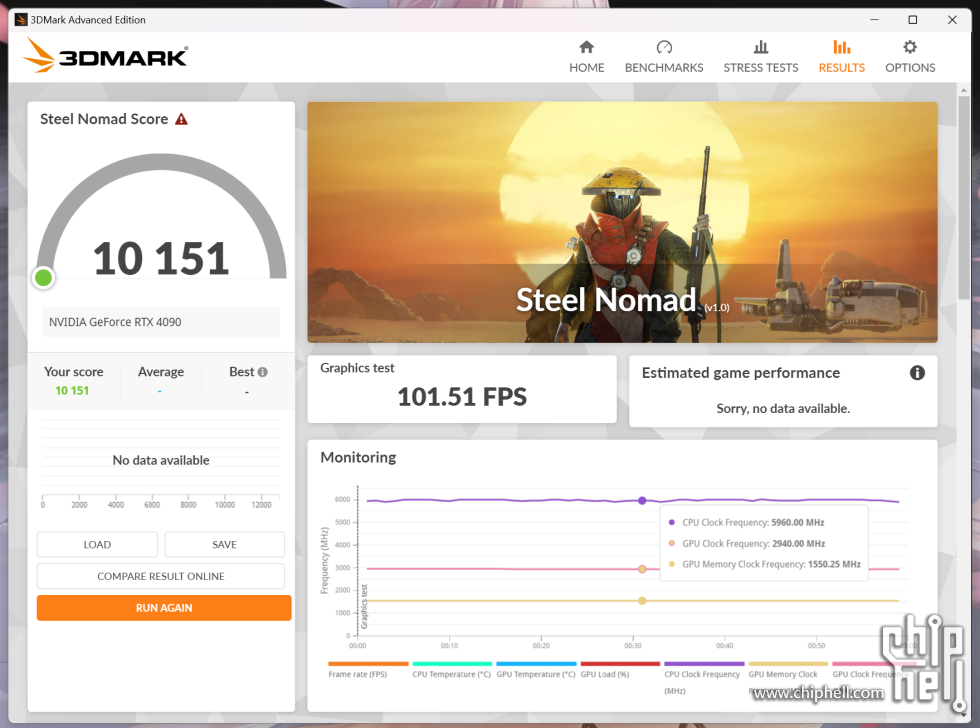The width and height of the screenshot is (980, 728).
Task: Click 'Sorry, no data available.' text
Action: [x=783, y=409]
